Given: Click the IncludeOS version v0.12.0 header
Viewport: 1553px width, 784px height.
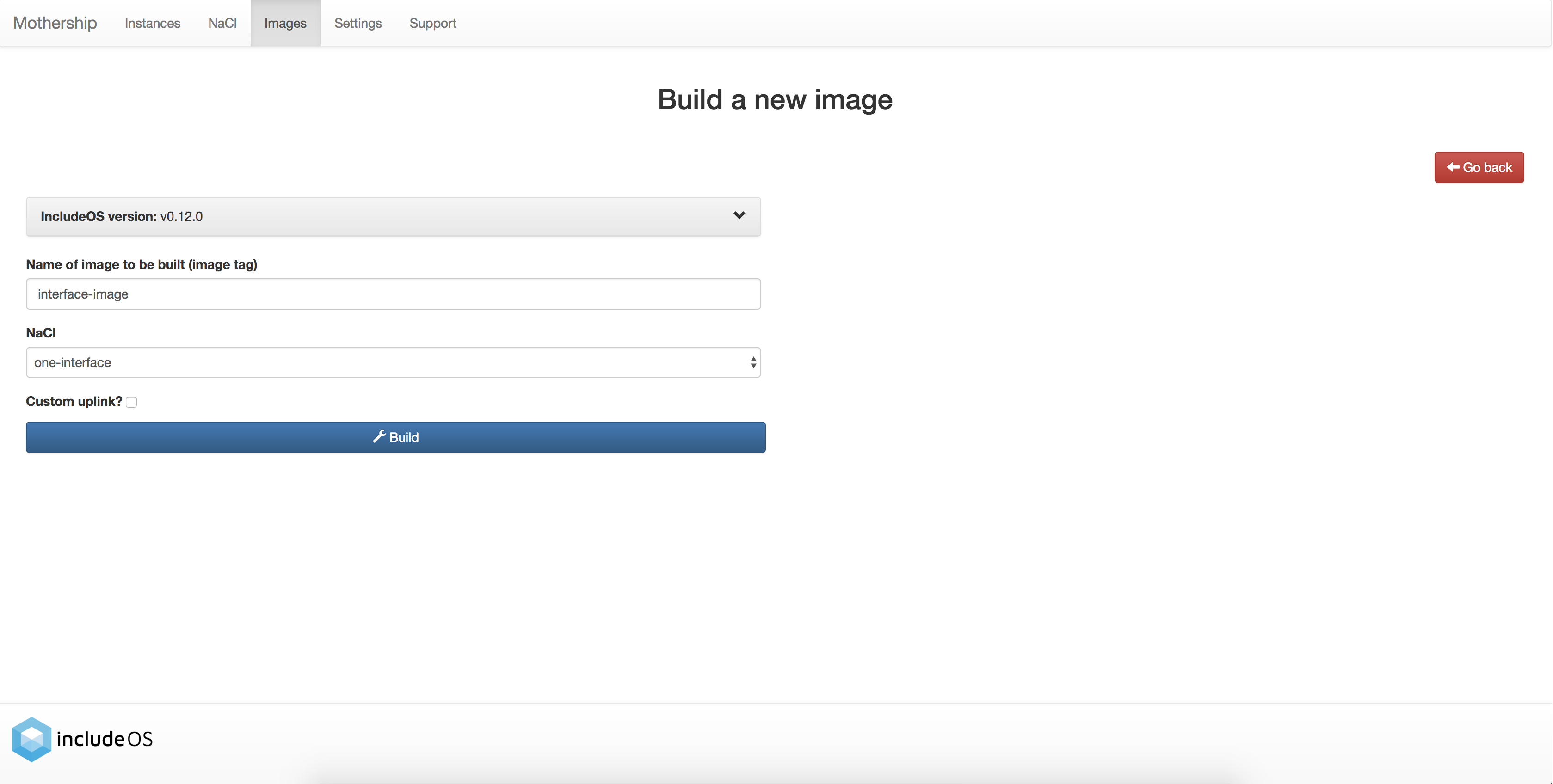Looking at the screenshot, I should tap(393, 216).
